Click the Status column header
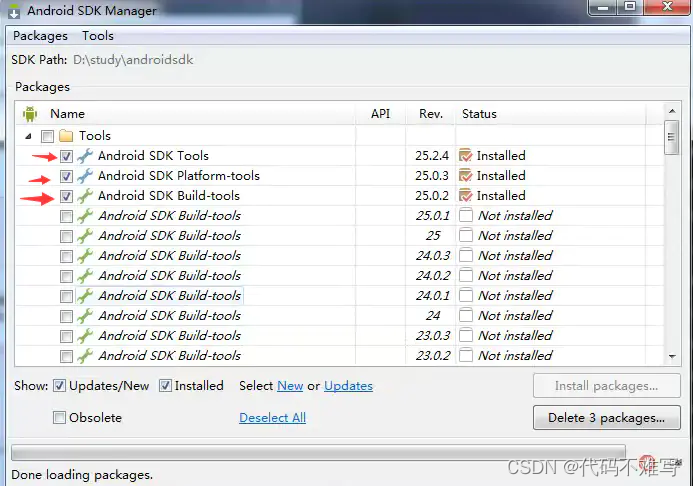 [479, 114]
